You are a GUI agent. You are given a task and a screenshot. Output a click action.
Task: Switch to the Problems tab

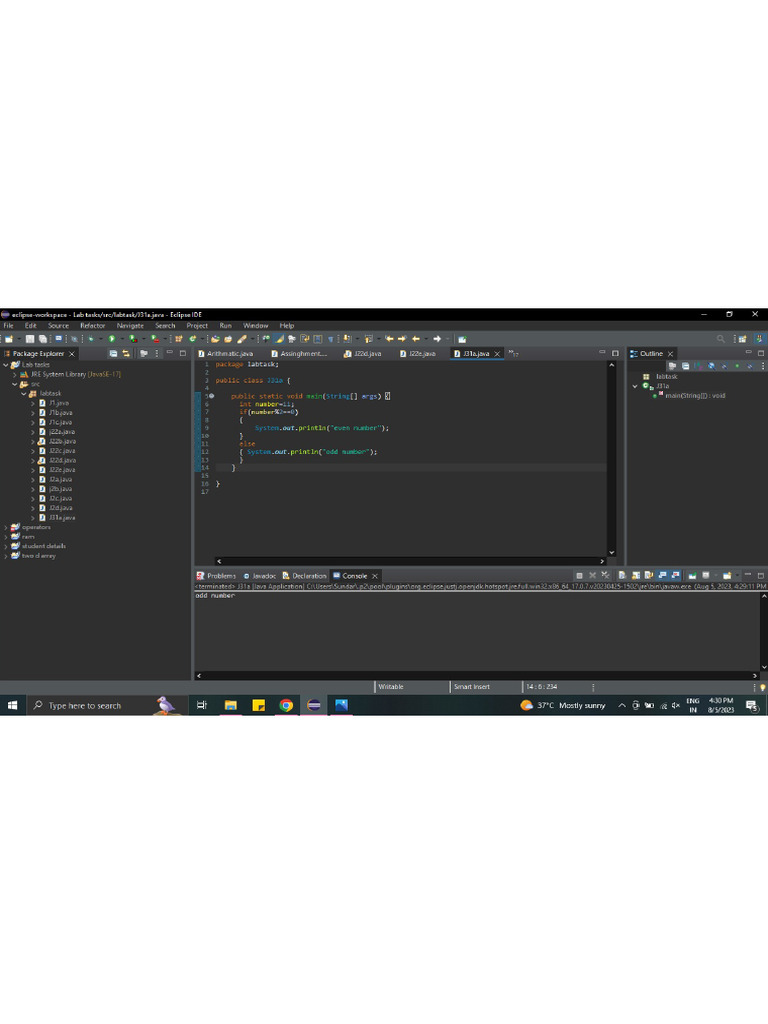[220, 576]
